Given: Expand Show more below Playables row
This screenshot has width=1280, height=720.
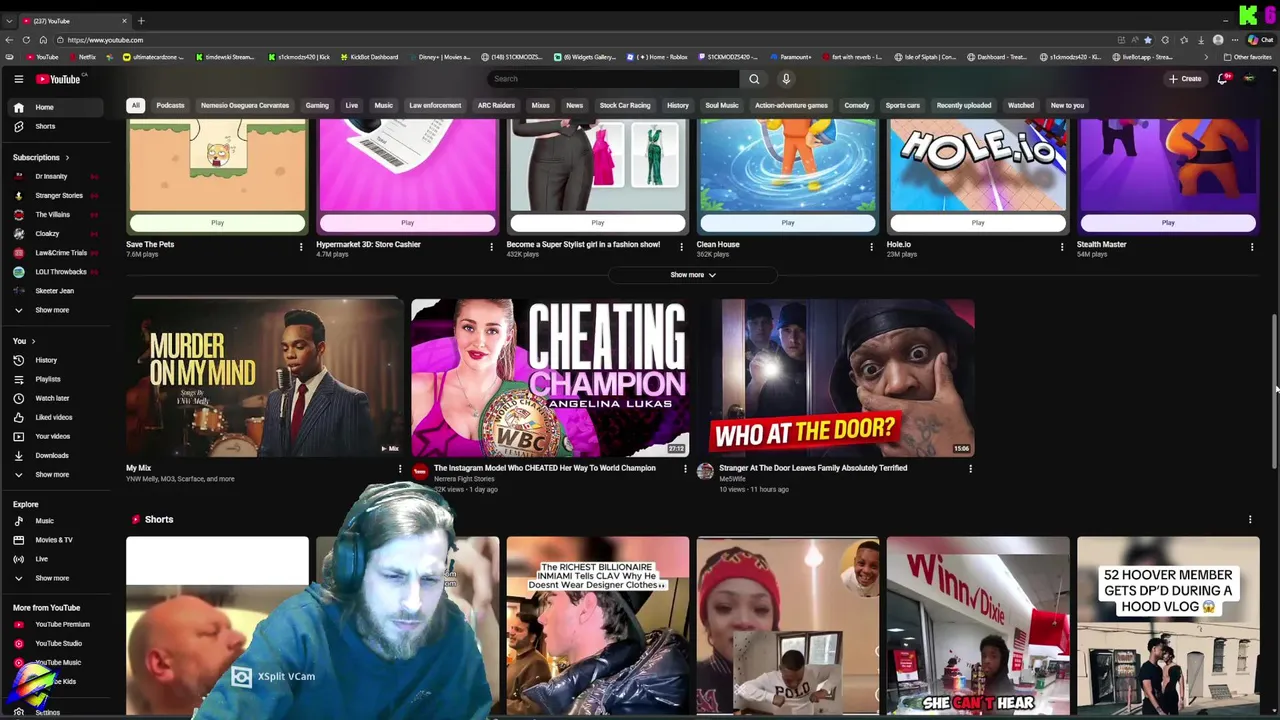Looking at the screenshot, I should tap(692, 275).
